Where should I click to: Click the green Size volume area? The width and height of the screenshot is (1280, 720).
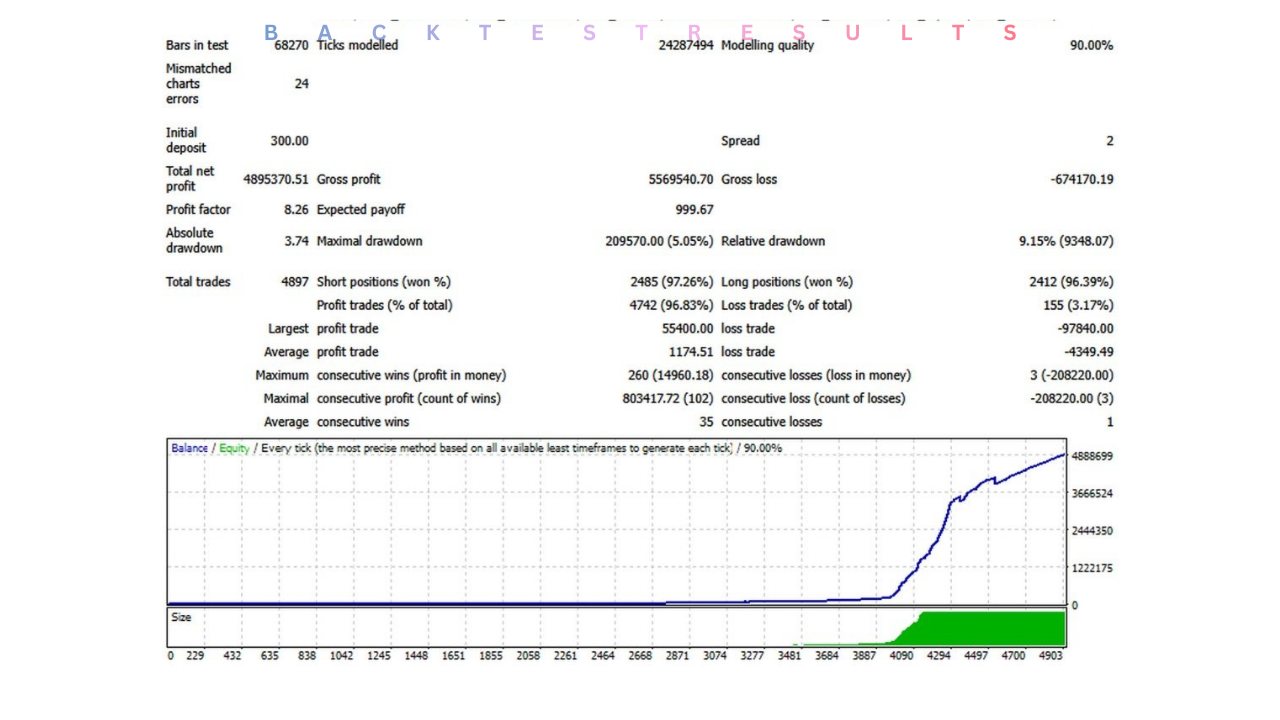coord(990,629)
